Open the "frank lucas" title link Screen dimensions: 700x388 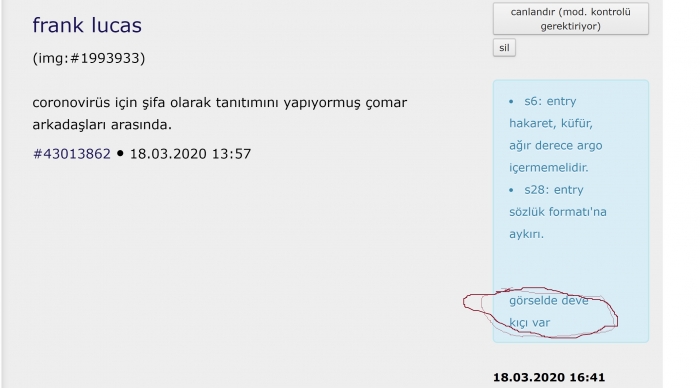click(87, 25)
